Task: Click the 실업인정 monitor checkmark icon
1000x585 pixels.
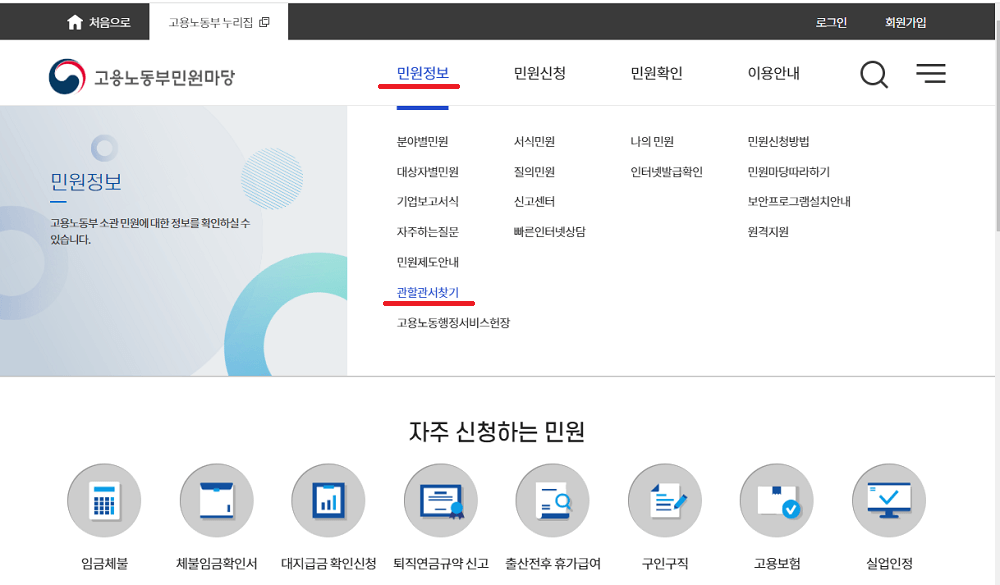Action: 888,500
